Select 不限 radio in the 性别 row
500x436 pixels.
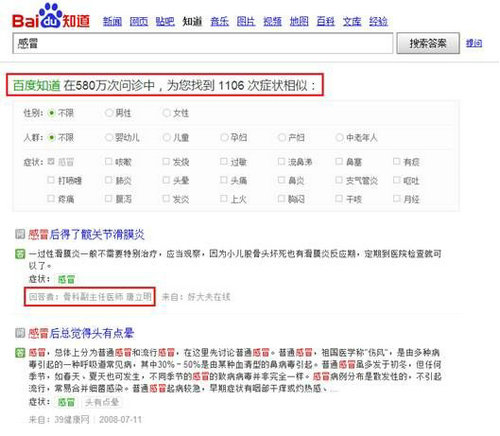tap(51, 113)
